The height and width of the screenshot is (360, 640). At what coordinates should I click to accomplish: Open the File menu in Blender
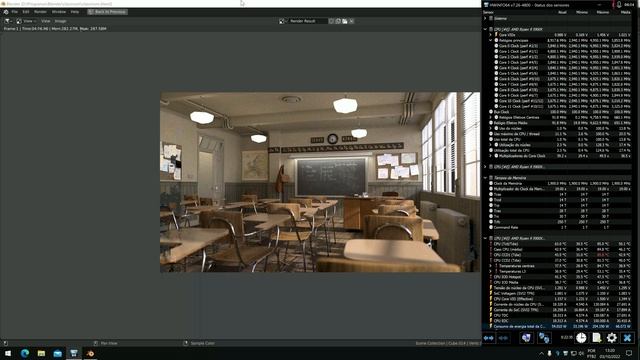[x=15, y=12]
